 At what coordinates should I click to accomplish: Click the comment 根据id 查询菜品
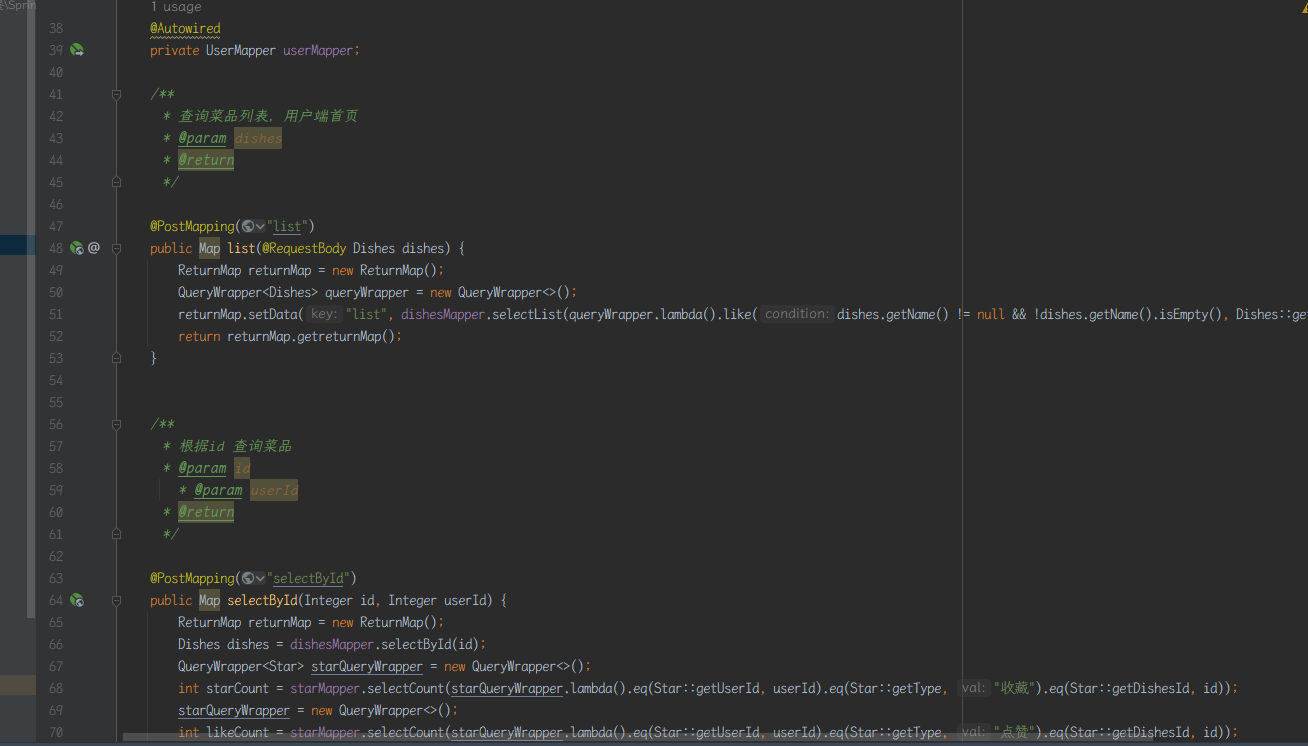point(235,446)
